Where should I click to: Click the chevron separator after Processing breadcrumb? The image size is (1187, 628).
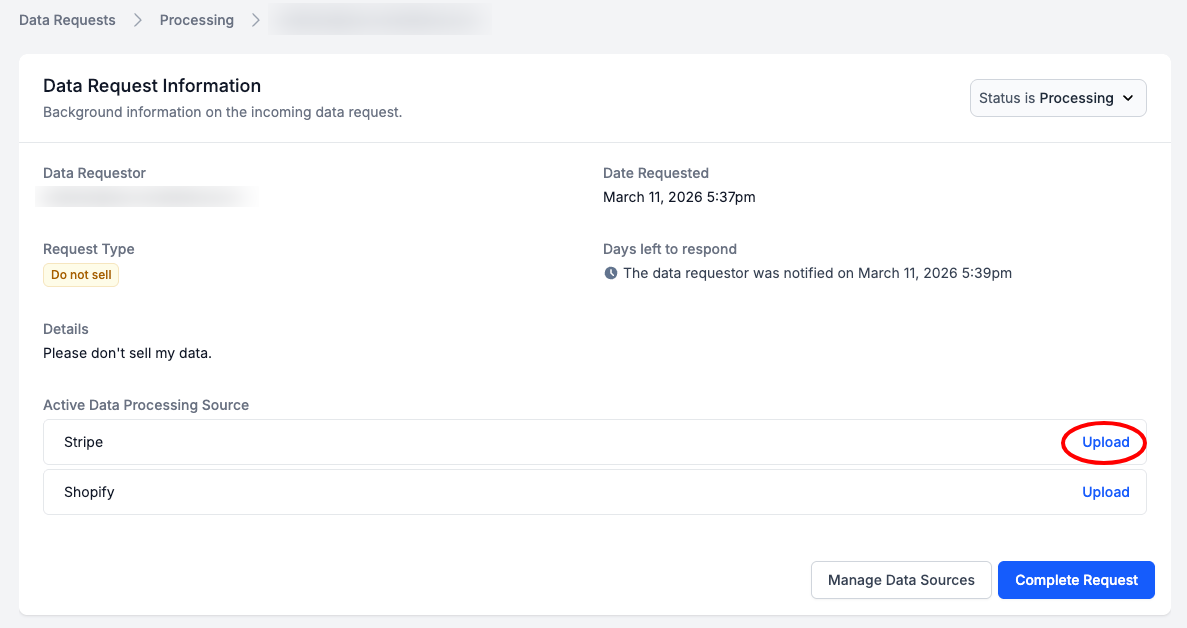point(256,20)
